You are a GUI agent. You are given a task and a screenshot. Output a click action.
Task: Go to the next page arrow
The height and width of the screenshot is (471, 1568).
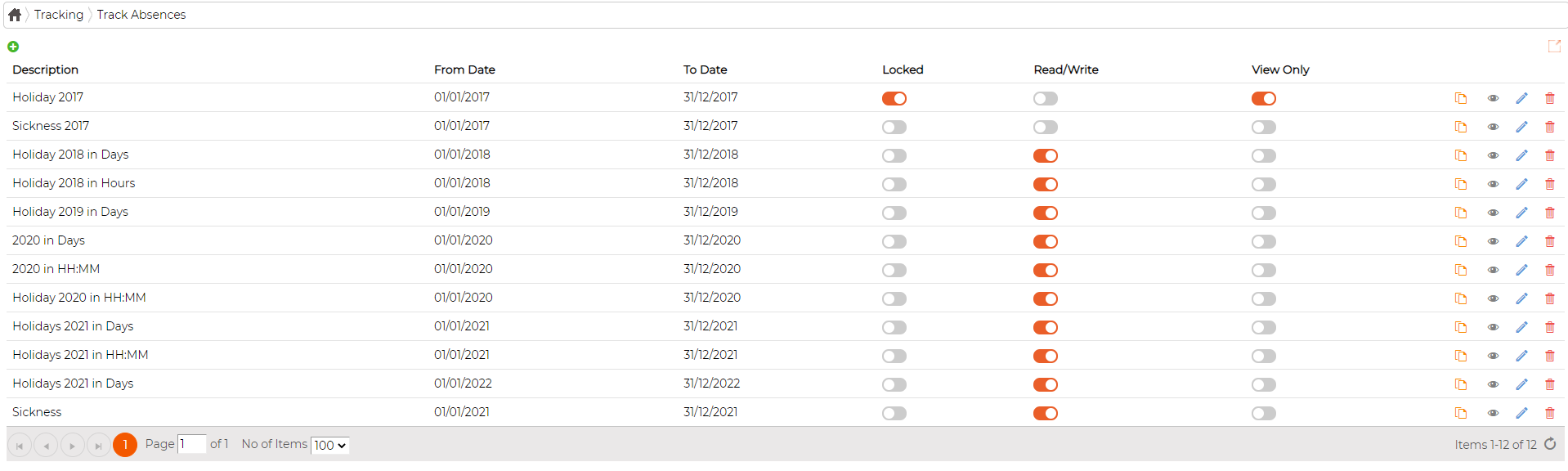coord(73,445)
